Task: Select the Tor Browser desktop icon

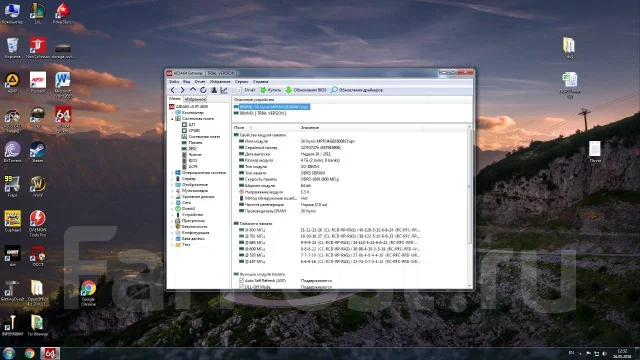Action: pos(37,325)
